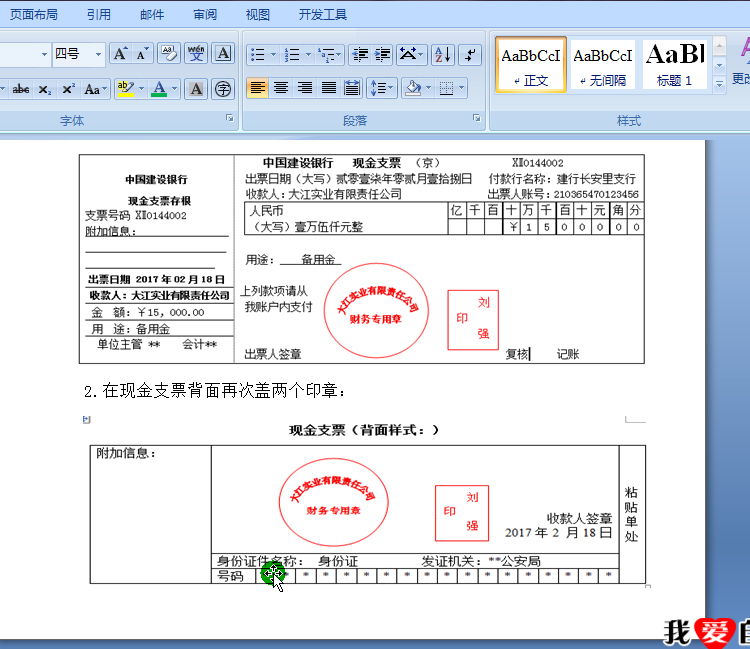The height and width of the screenshot is (649, 750).
Task: Open the 审阅 ribbon tab
Action: point(205,15)
